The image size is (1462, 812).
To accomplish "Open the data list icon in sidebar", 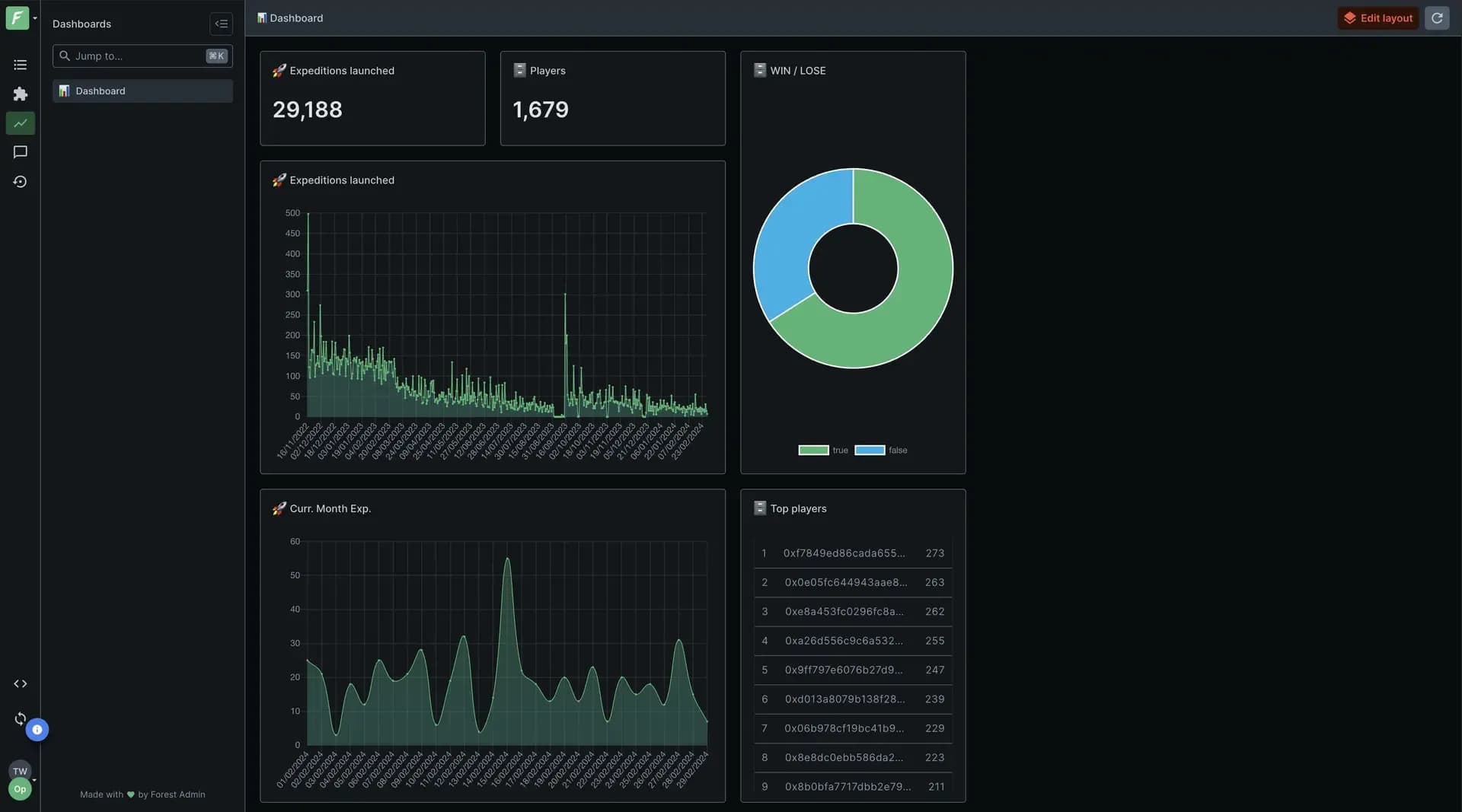I will [21, 65].
